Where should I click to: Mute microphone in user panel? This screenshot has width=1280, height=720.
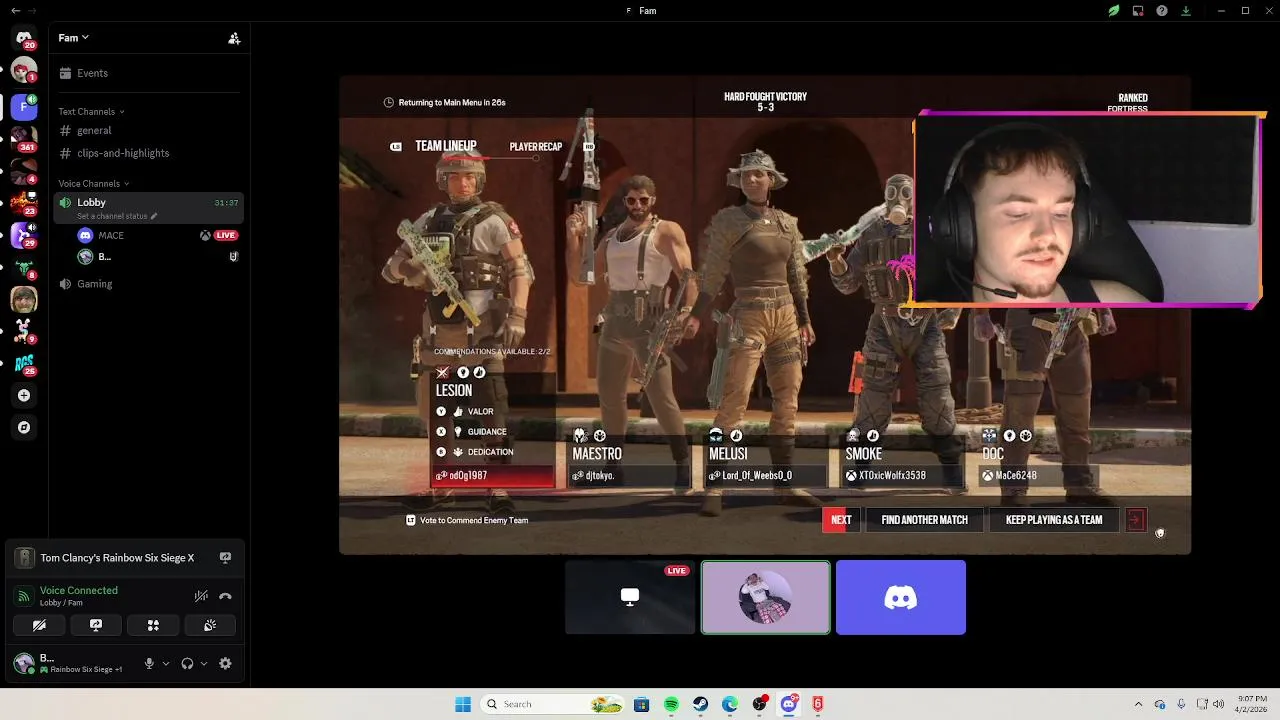(149, 663)
